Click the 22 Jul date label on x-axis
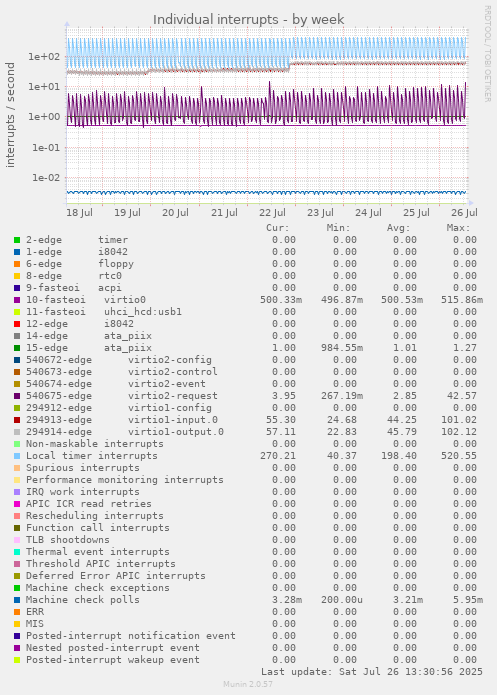The image size is (497, 695). pos(272,213)
